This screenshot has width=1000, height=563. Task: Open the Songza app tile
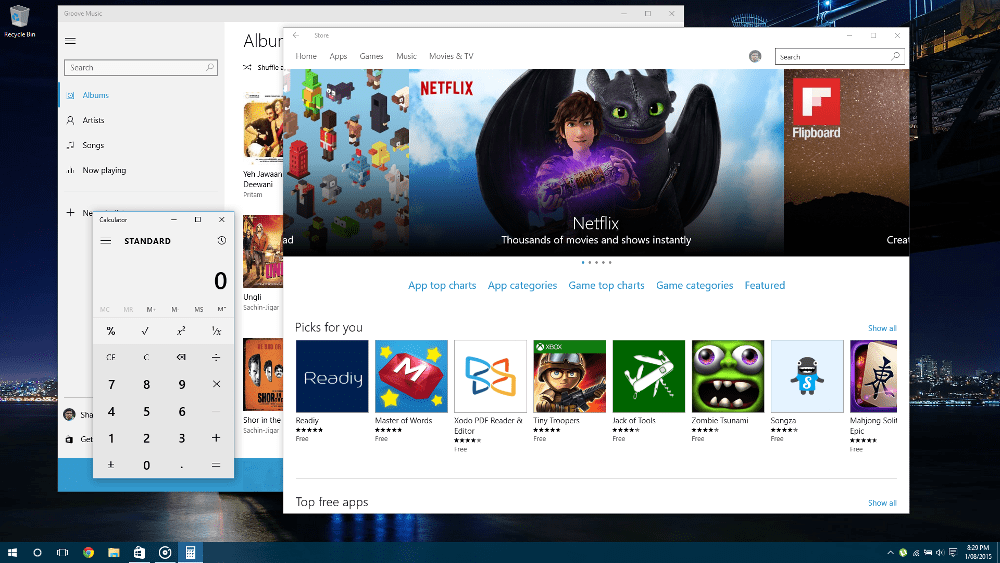point(807,376)
